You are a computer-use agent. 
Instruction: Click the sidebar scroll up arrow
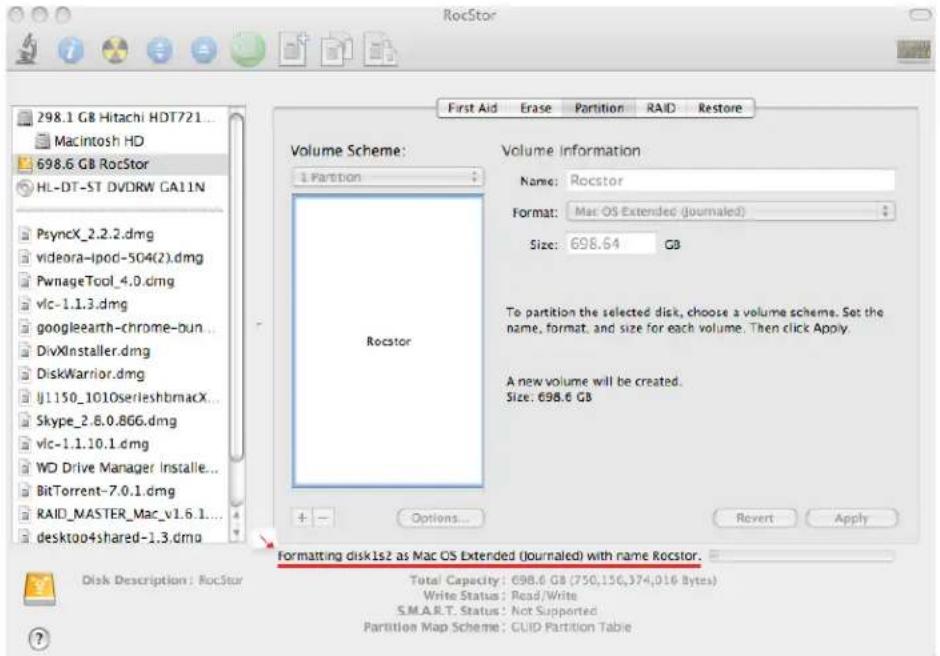tap(237, 515)
